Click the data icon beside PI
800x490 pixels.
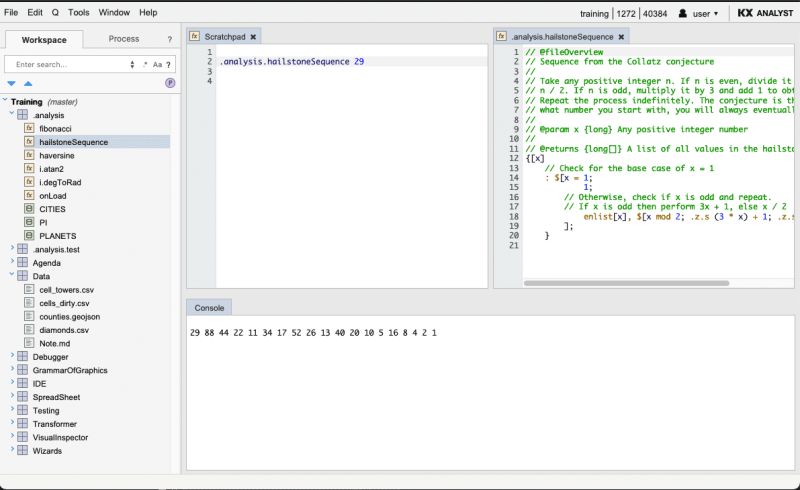(29, 222)
